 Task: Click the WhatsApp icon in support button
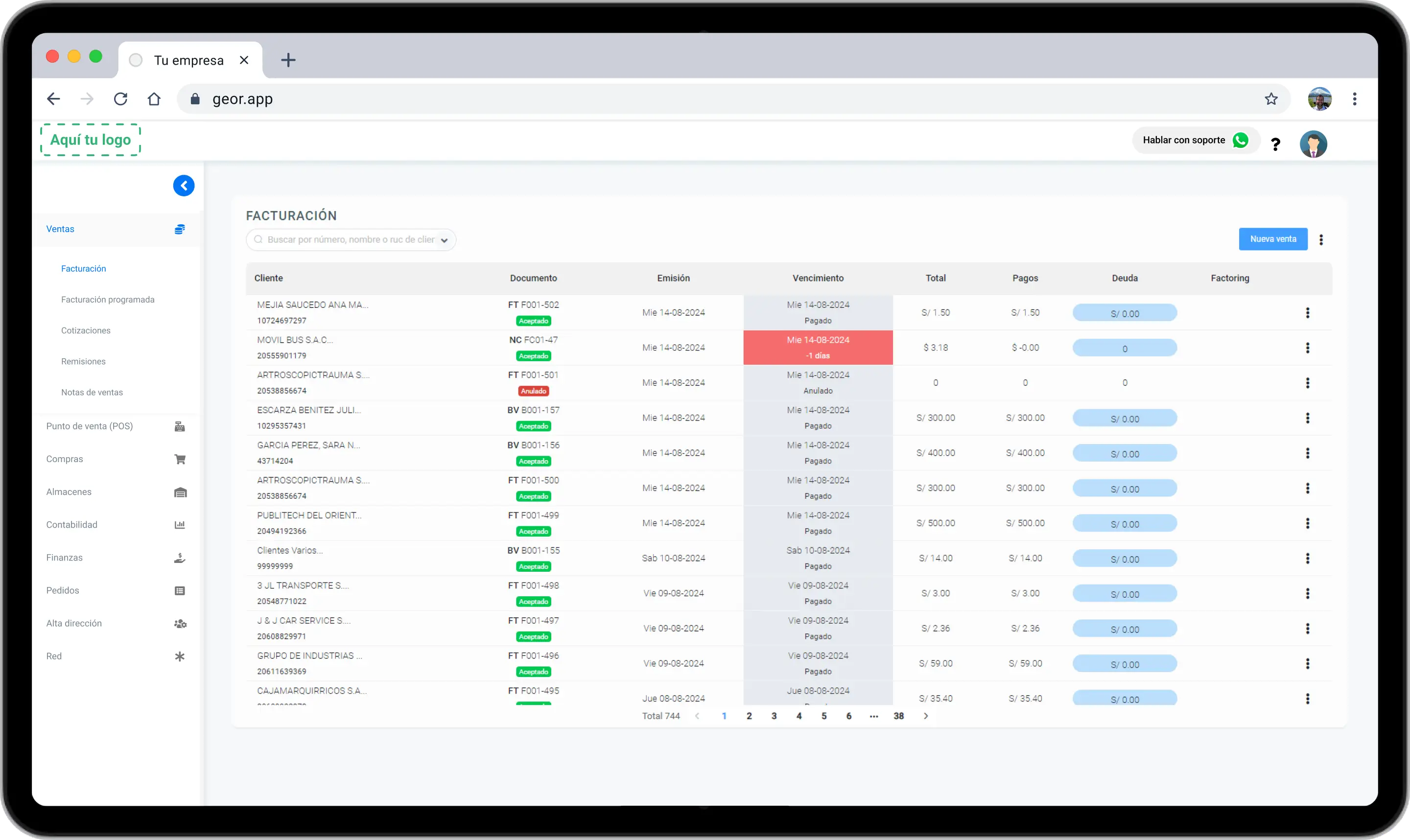tap(1240, 140)
